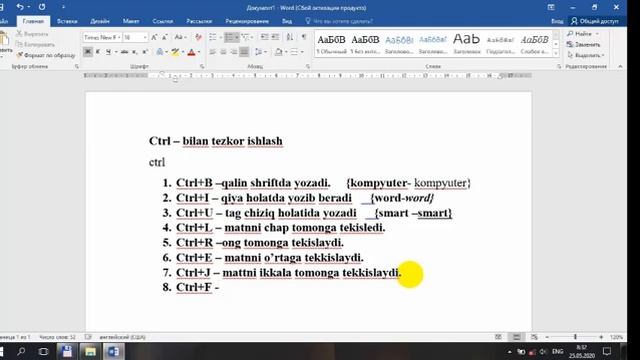Toggle Underline (Ч) formatting button
640x360 pixels.
point(108,52)
